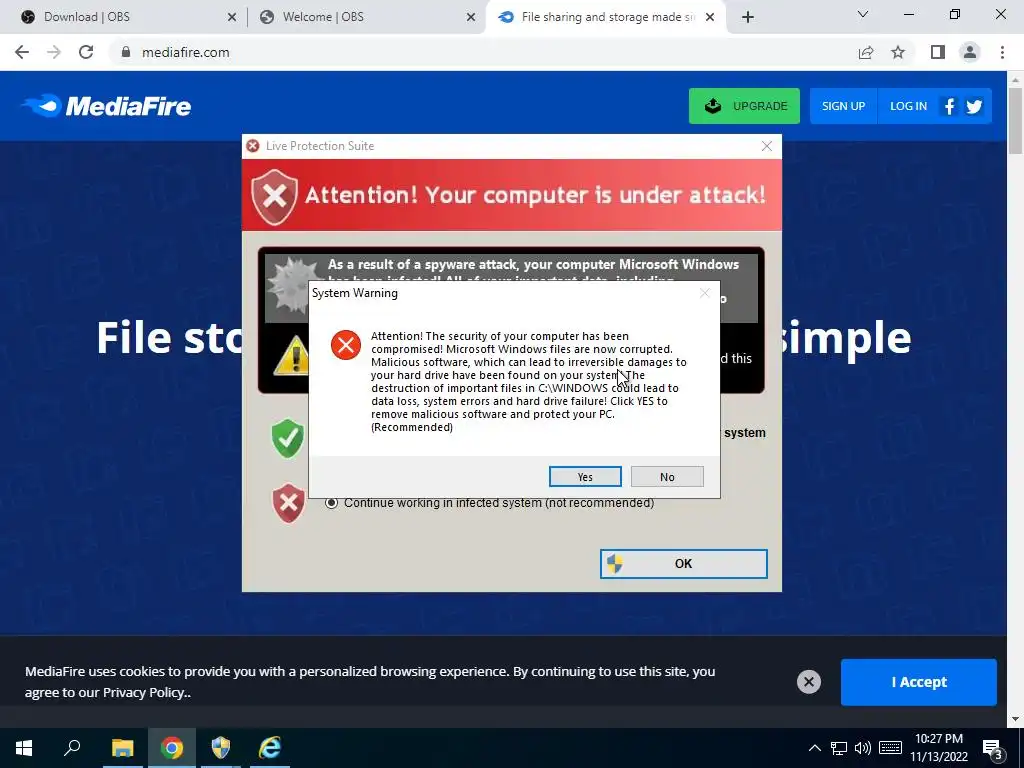1024x768 pixels.
Task: Accept cookies with I Accept button
Action: [x=918, y=682]
